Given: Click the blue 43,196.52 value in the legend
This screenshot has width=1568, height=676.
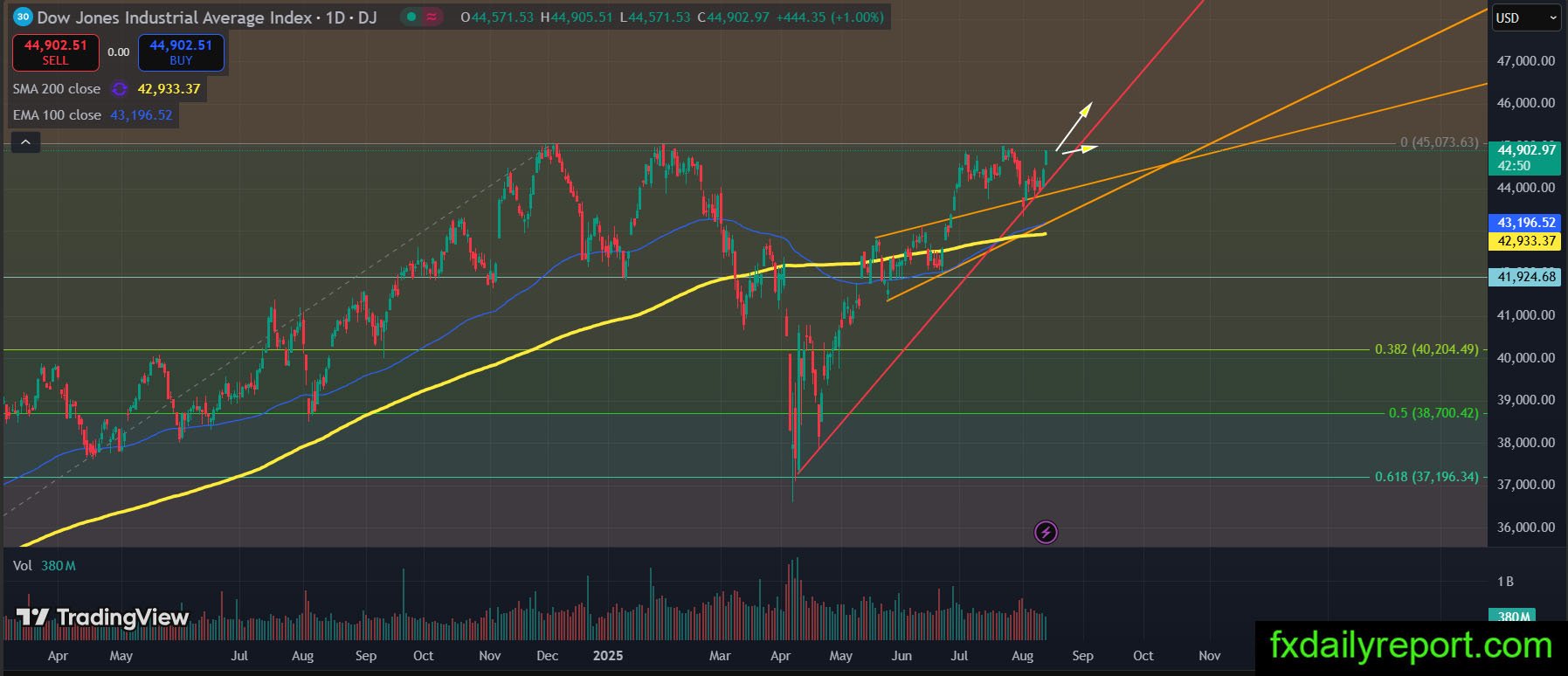Looking at the screenshot, I should click(141, 115).
